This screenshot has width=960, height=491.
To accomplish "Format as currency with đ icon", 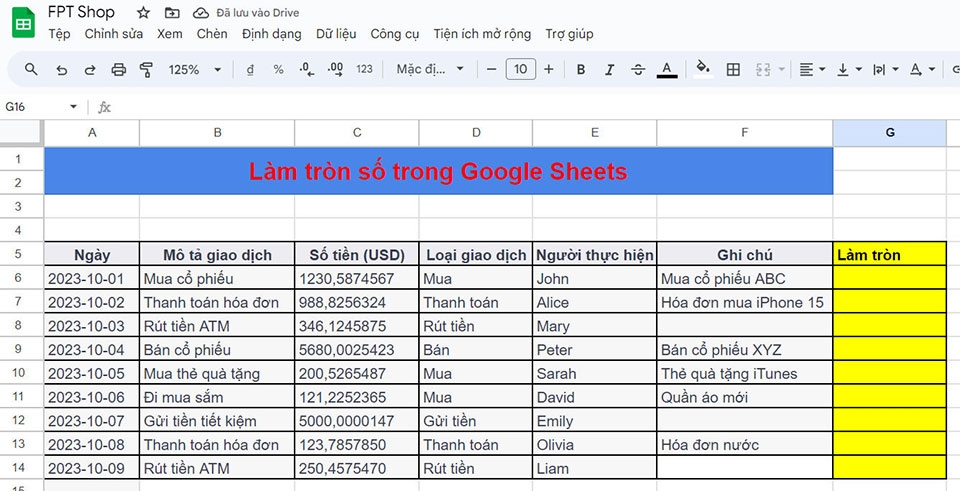I will pos(250,70).
